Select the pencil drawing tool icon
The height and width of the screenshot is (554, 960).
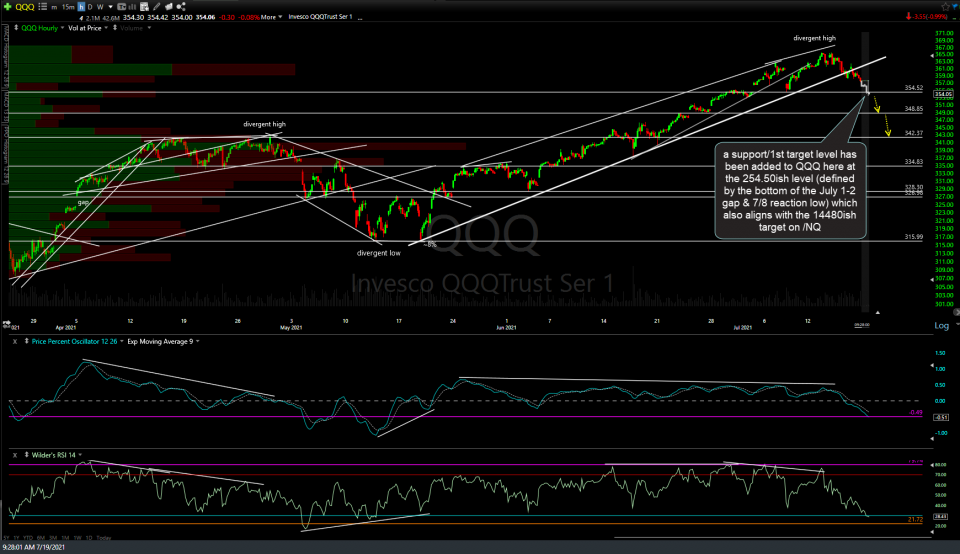point(157,7)
